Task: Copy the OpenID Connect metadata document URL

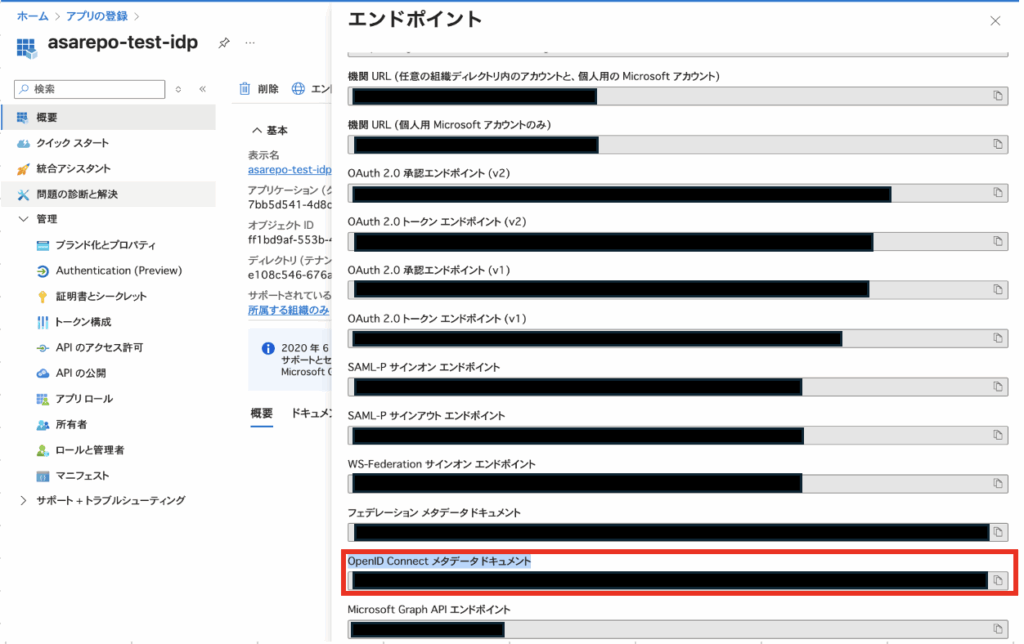Action: 997,581
